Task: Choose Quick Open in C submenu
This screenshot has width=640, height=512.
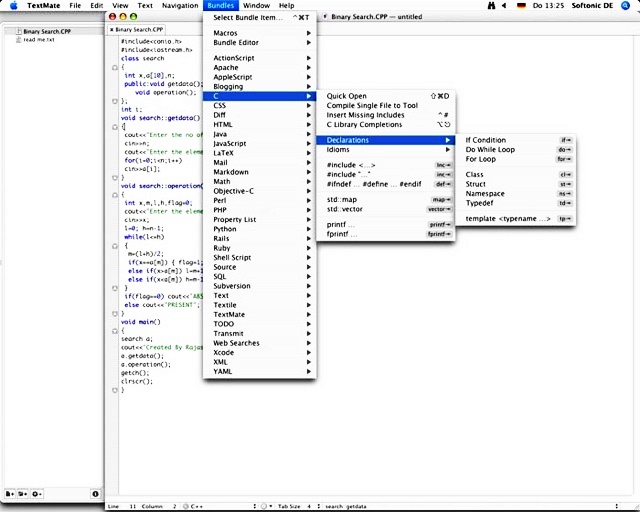Action: (x=386, y=96)
